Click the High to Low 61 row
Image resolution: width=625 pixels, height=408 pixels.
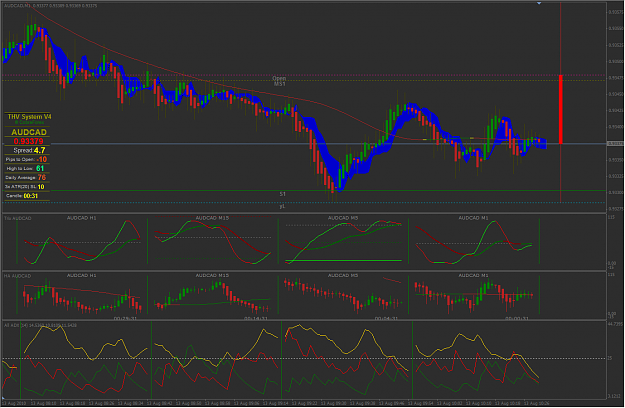pyautogui.click(x=25, y=169)
